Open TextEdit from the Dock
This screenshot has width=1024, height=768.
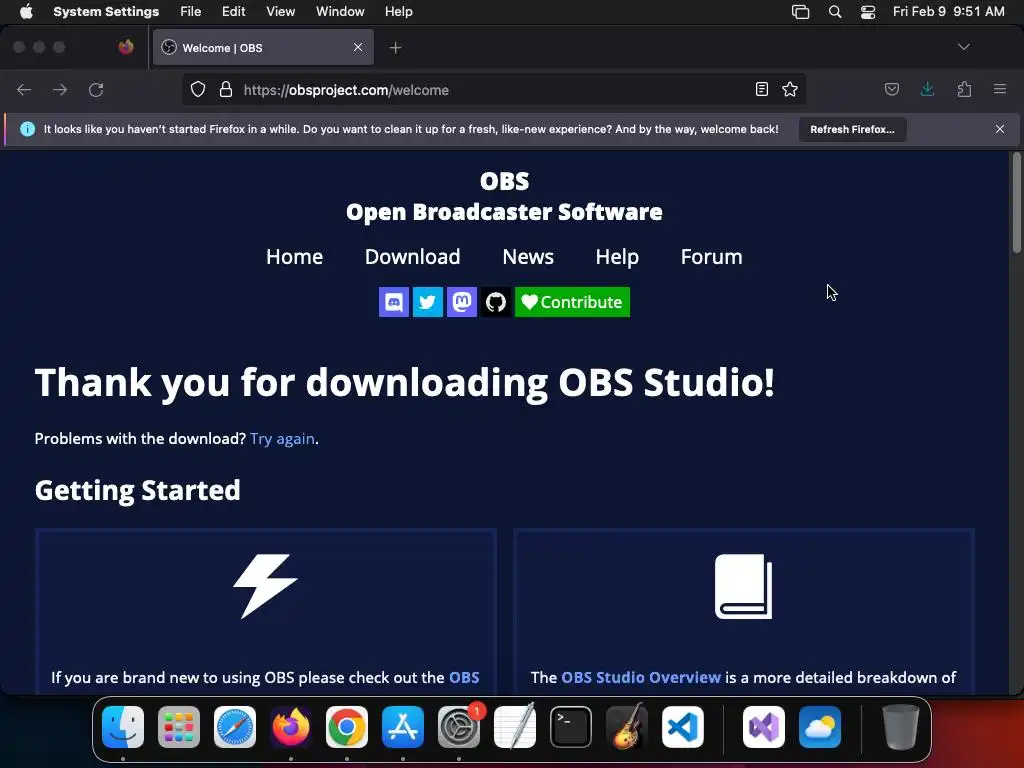tap(515, 727)
